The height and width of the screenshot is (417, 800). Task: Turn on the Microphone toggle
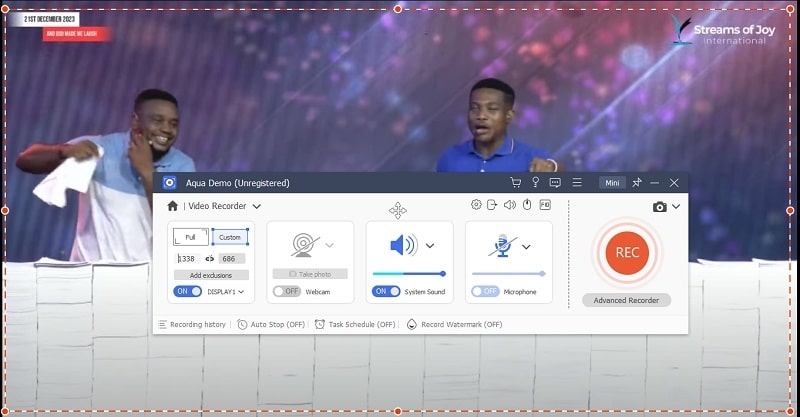coord(485,291)
